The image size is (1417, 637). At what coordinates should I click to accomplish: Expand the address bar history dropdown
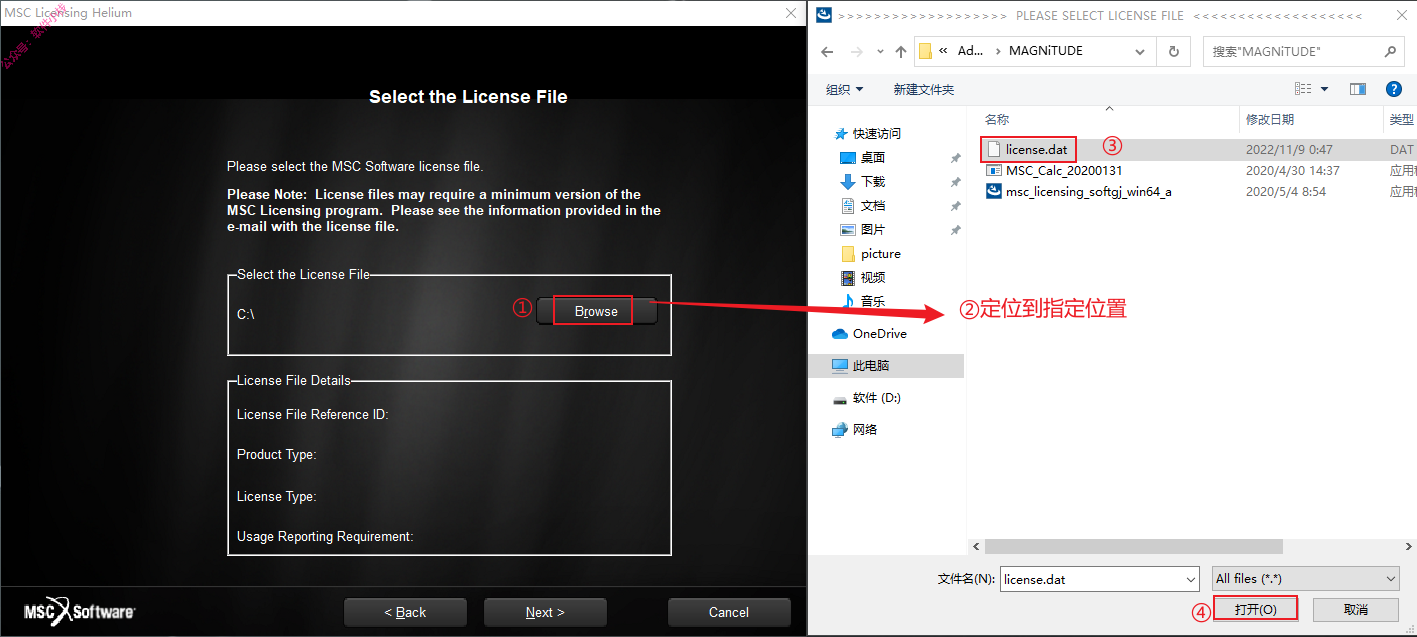[1142, 52]
